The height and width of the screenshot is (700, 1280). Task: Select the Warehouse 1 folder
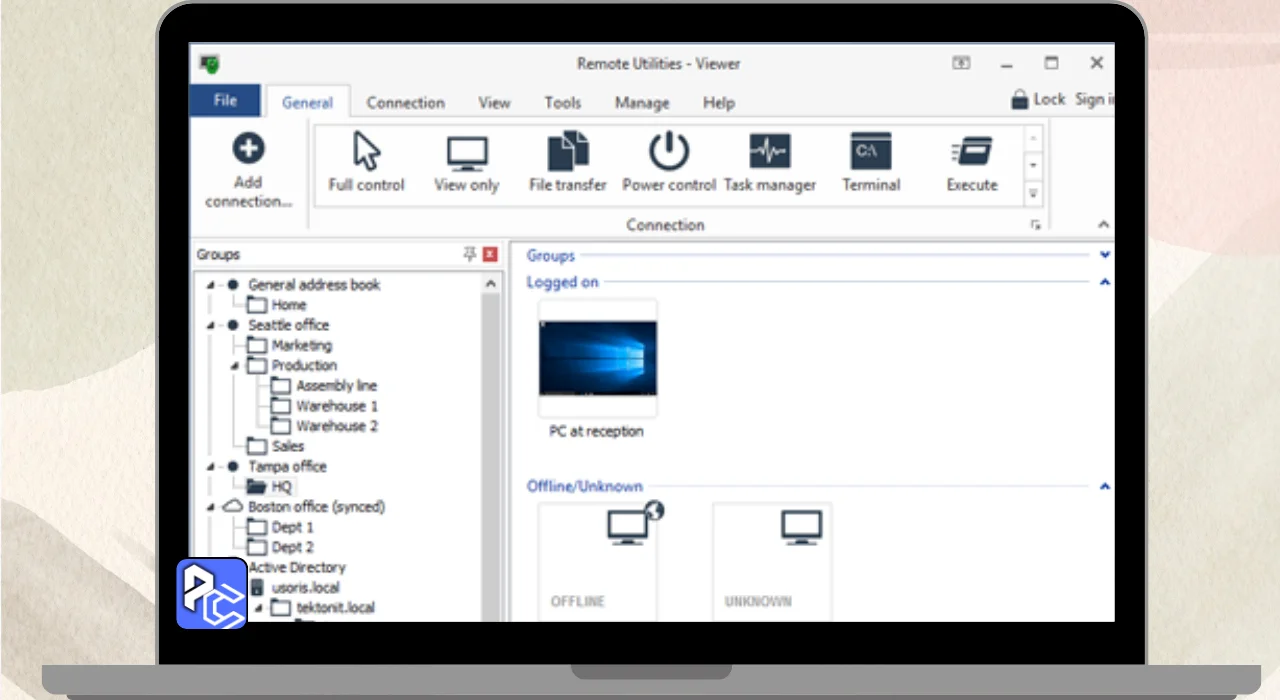[336, 406]
